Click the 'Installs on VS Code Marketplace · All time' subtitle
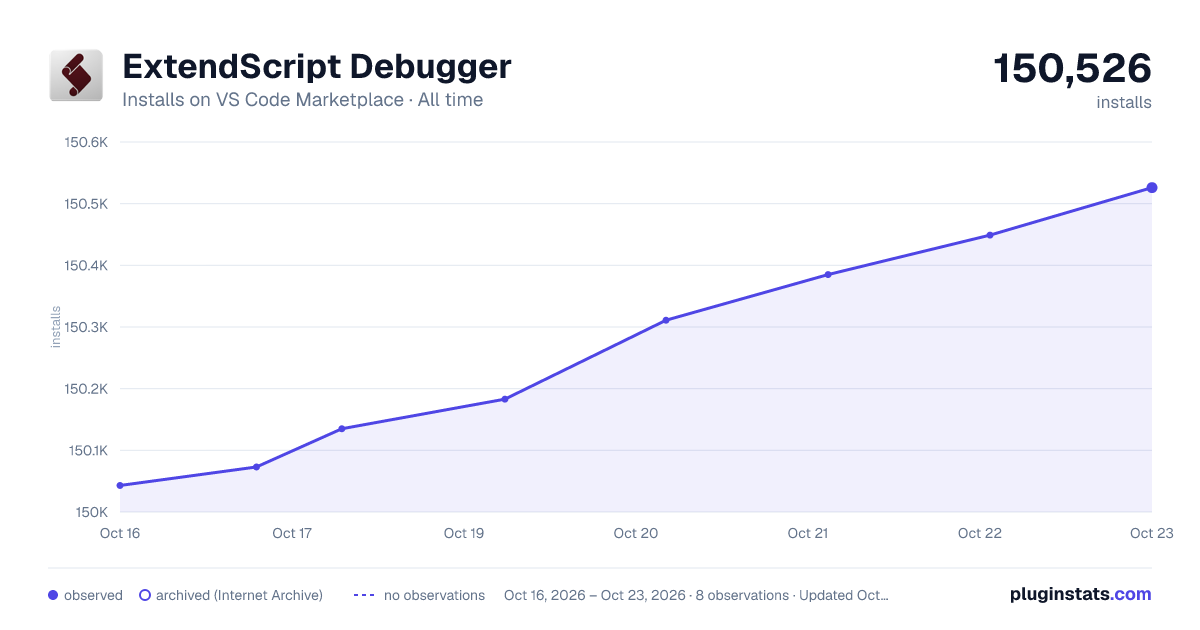The height and width of the screenshot is (630, 1200). (302, 100)
